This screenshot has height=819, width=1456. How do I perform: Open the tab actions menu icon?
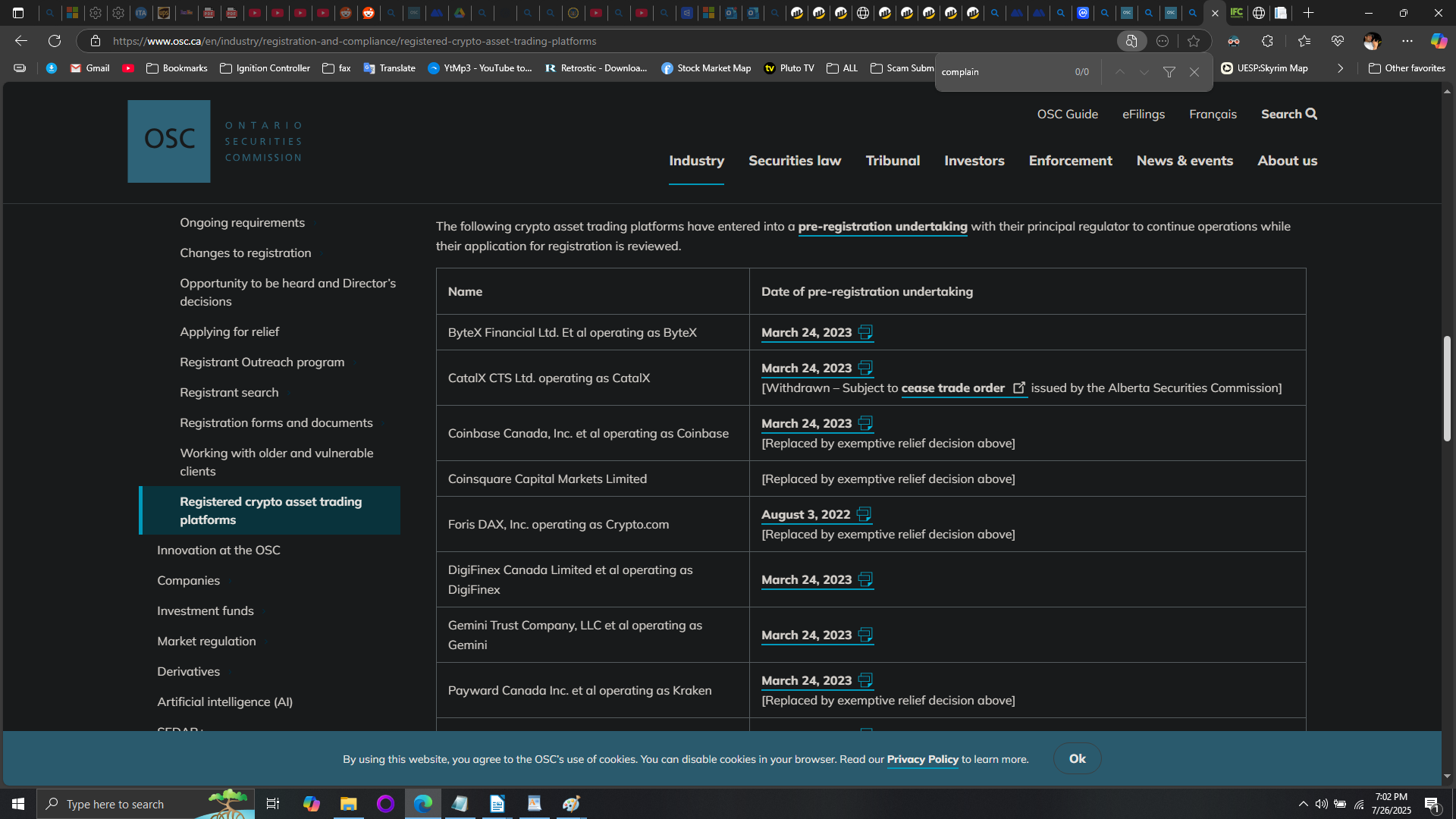[x=18, y=13]
